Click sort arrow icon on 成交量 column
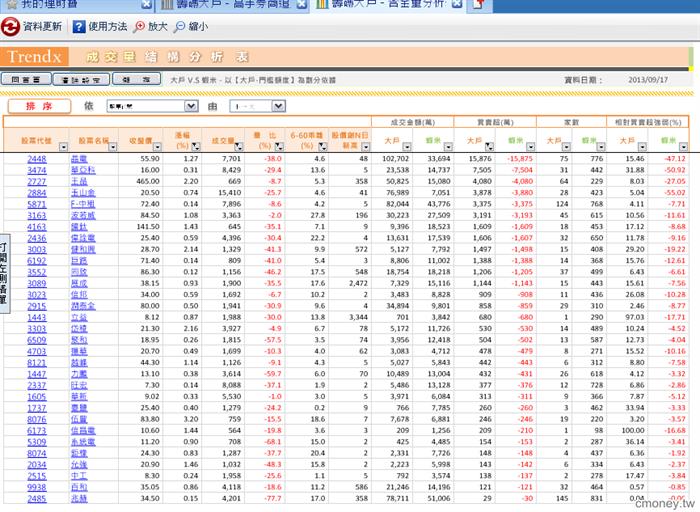 pos(239,146)
